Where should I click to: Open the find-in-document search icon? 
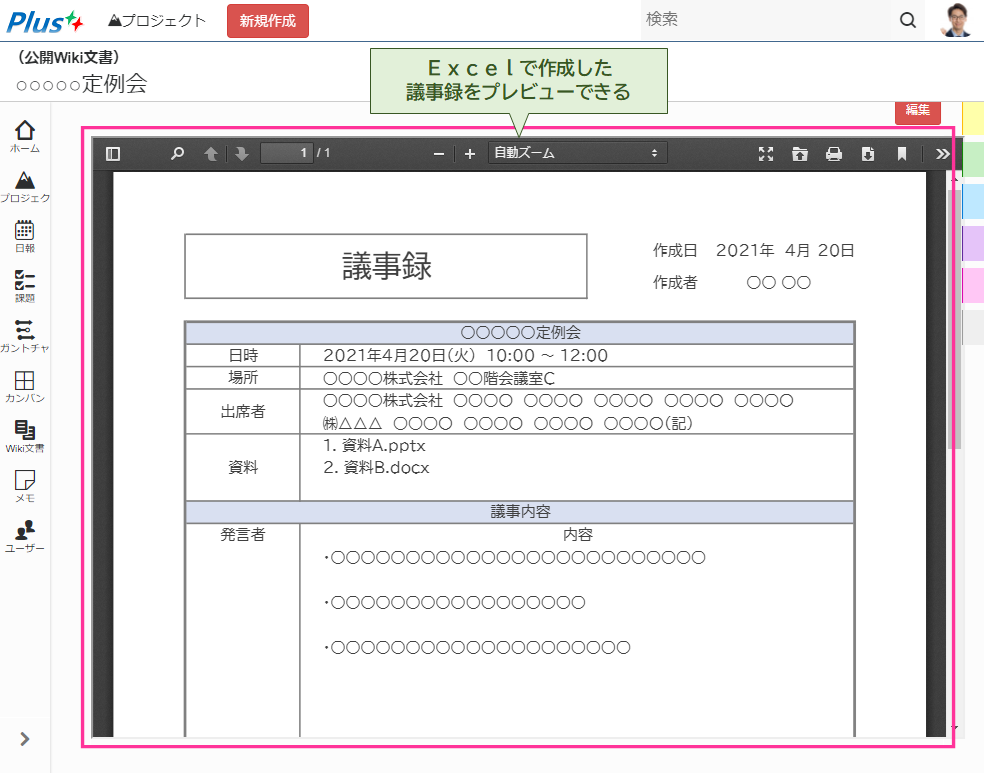[177, 154]
